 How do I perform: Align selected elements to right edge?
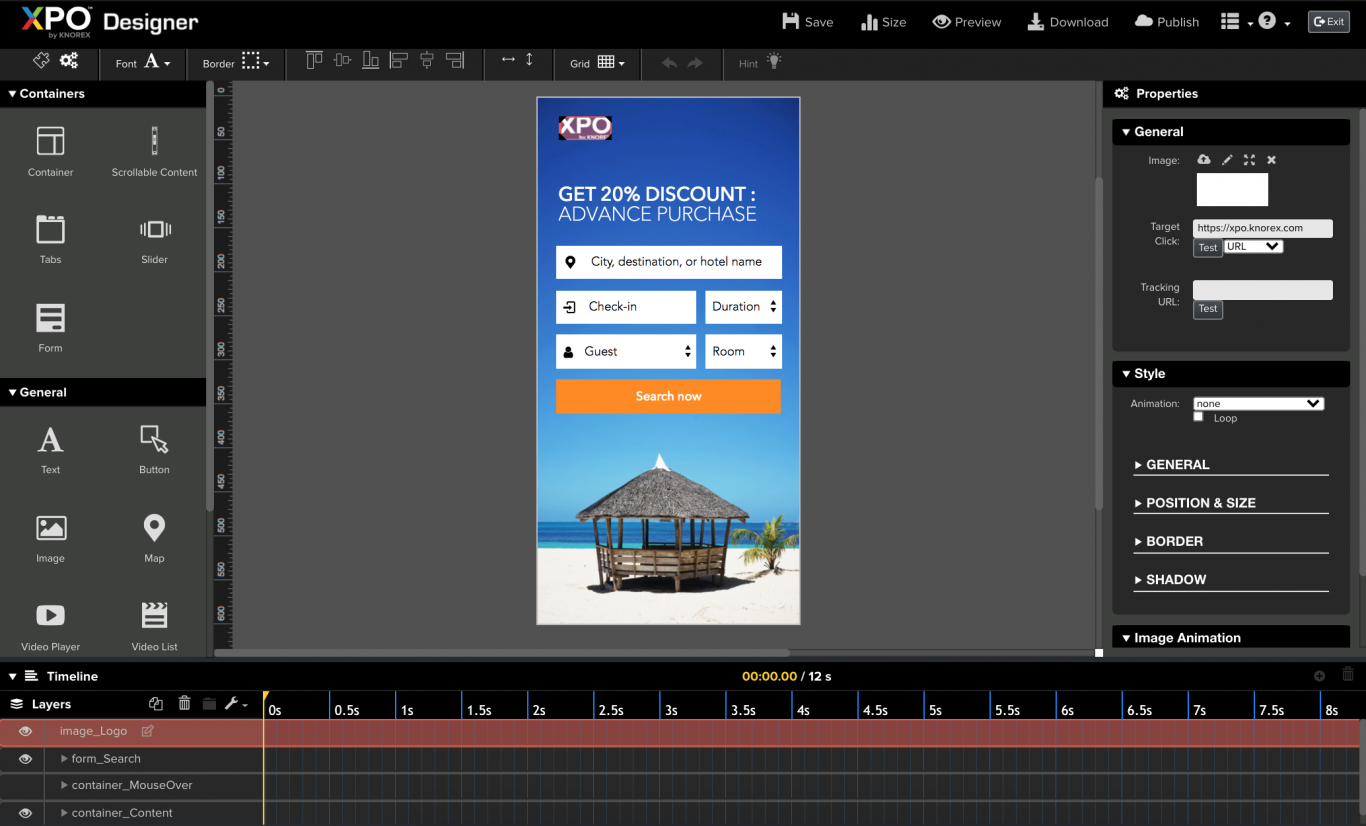click(x=455, y=61)
